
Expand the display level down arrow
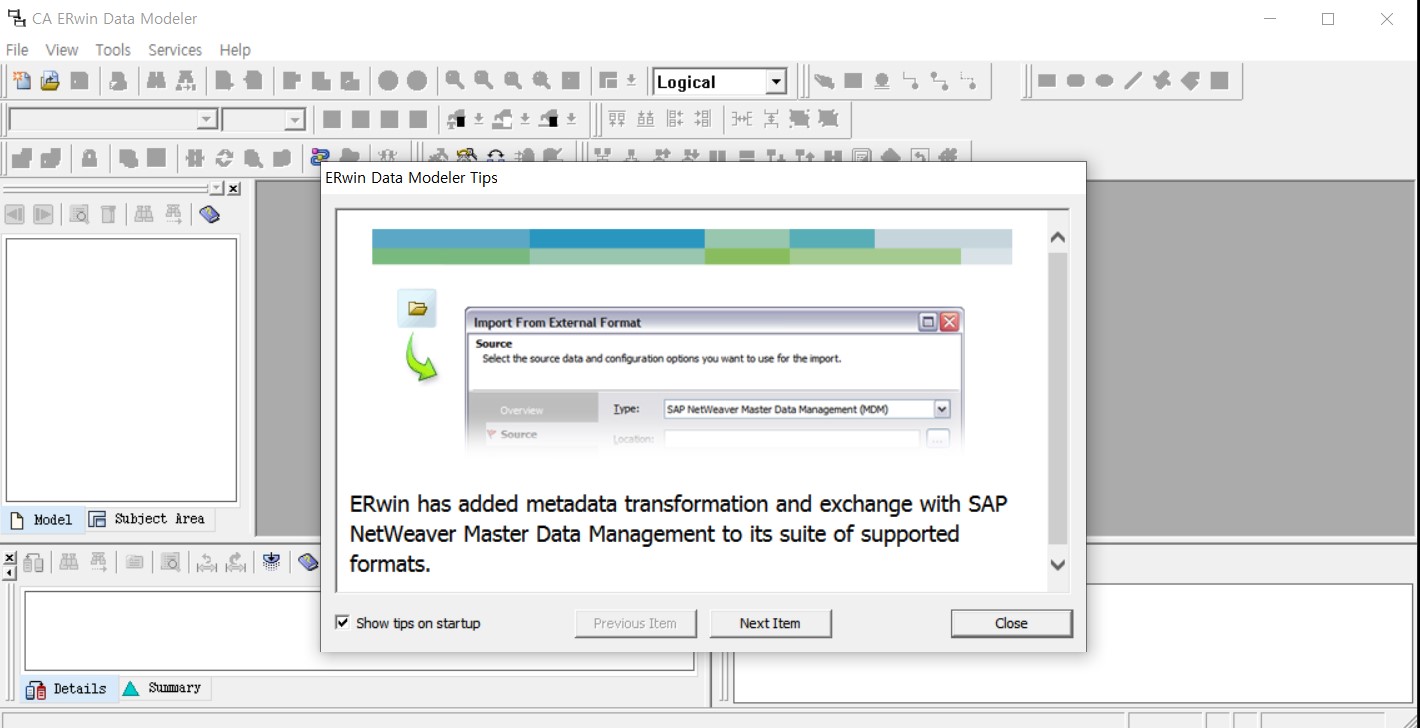point(631,81)
